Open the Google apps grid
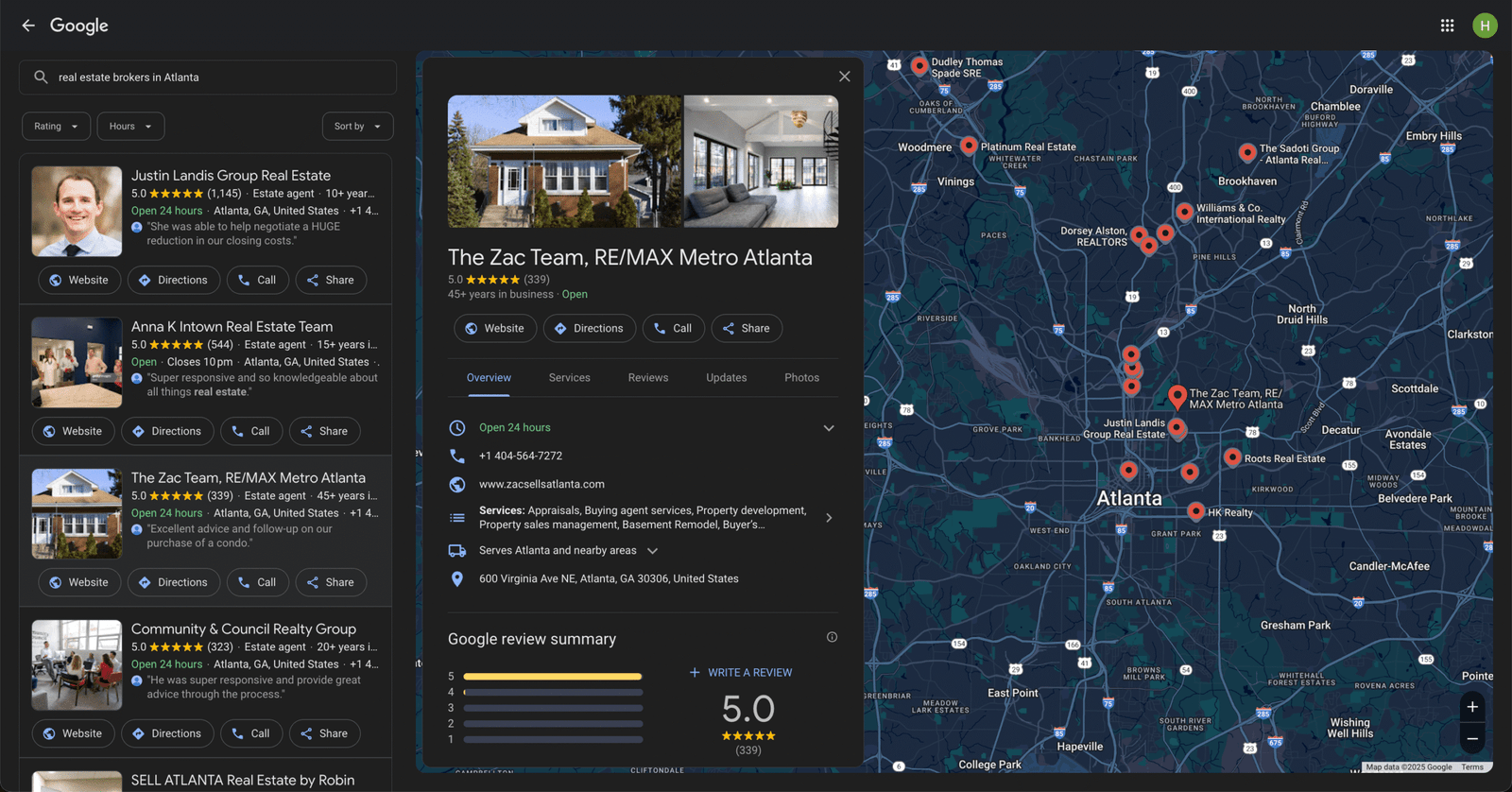This screenshot has height=792, width=1512. click(x=1447, y=26)
